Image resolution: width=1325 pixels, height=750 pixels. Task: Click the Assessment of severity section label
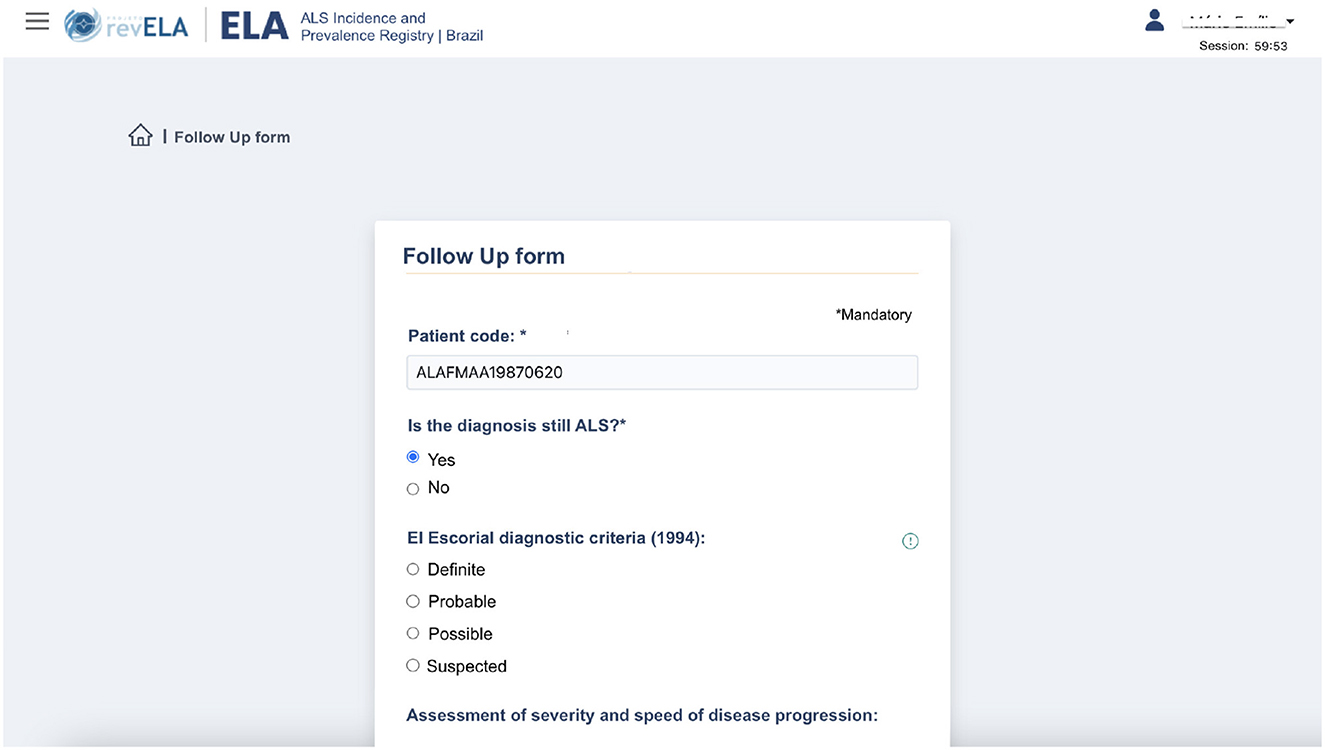[x=642, y=715]
